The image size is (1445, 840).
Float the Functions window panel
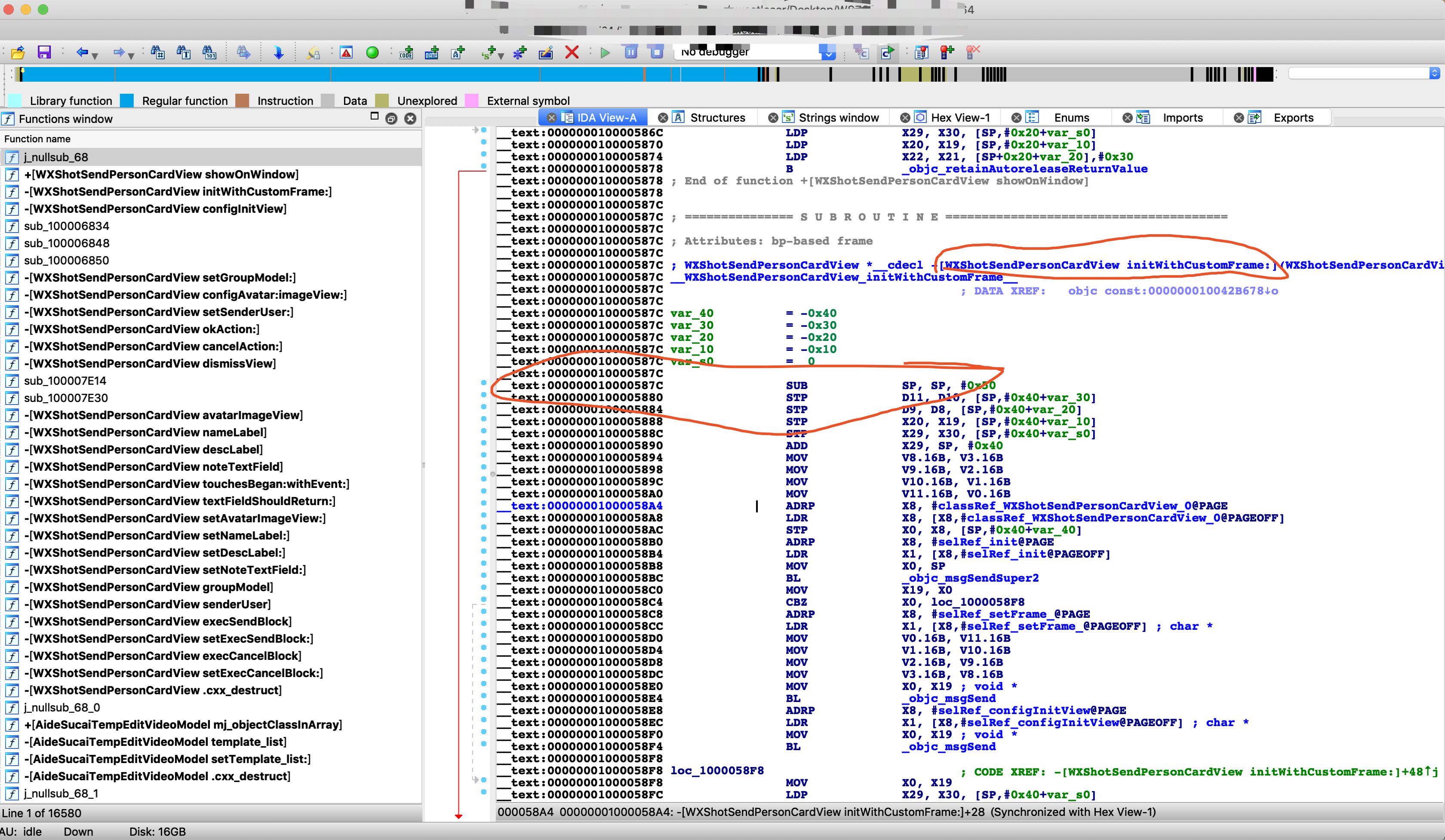click(x=392, y=119)
